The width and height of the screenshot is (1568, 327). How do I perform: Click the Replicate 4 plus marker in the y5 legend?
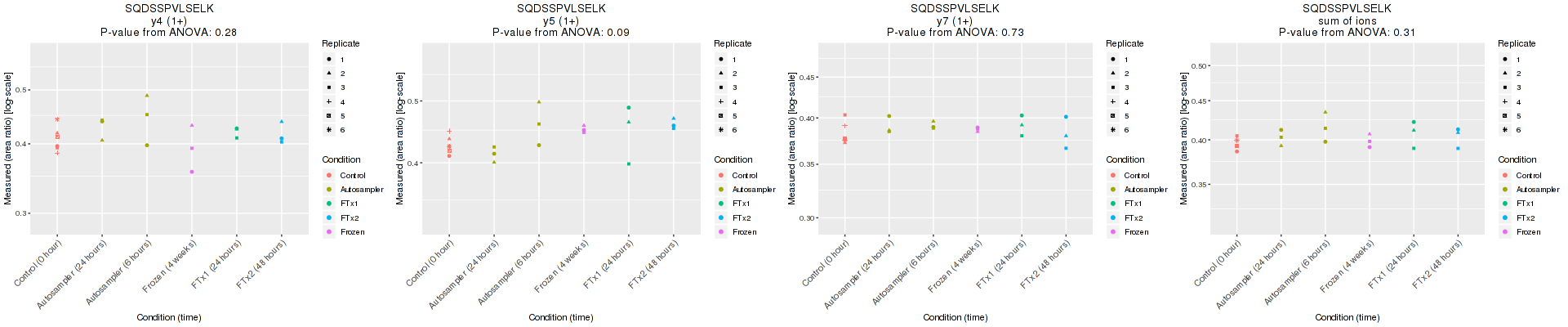(720, 102)
